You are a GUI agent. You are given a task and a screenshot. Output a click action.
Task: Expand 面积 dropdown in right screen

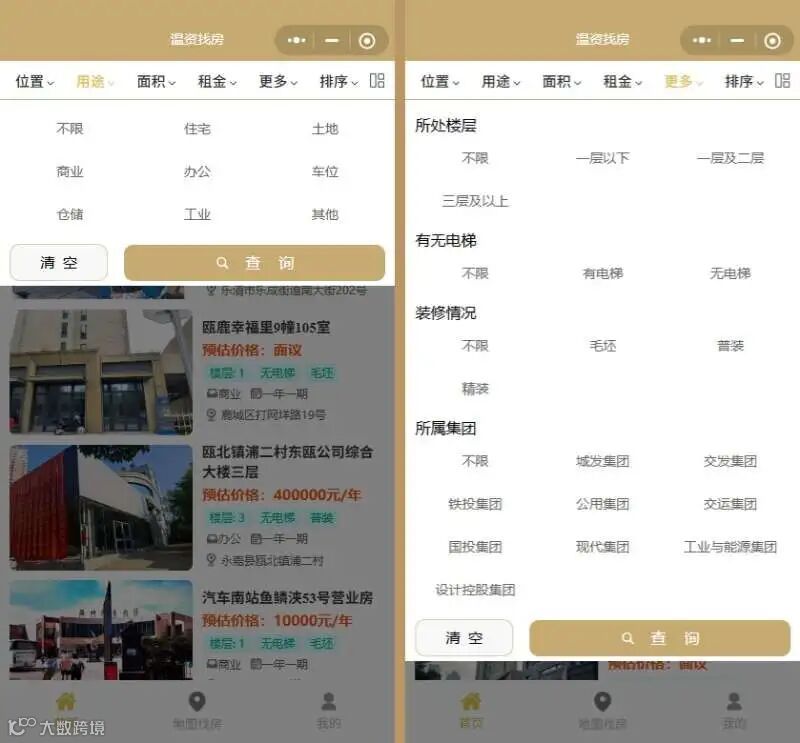tap(561, 81)
